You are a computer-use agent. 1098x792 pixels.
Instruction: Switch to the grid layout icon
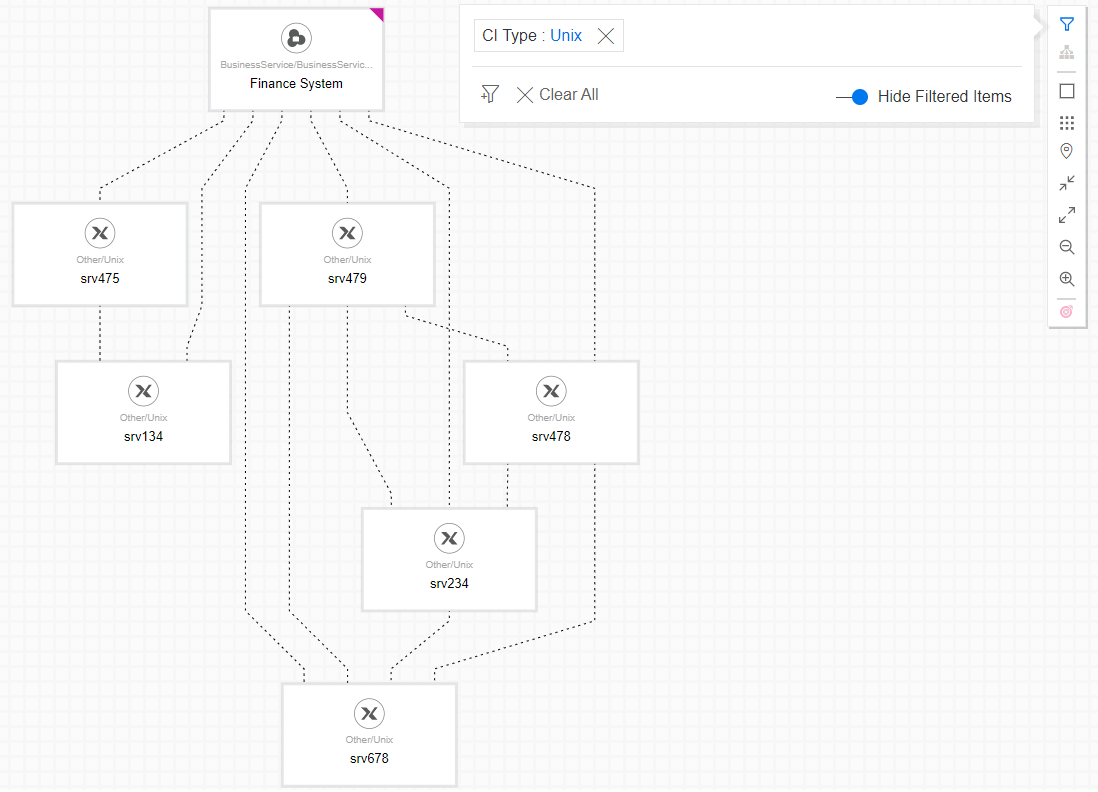pos(1066,122)
